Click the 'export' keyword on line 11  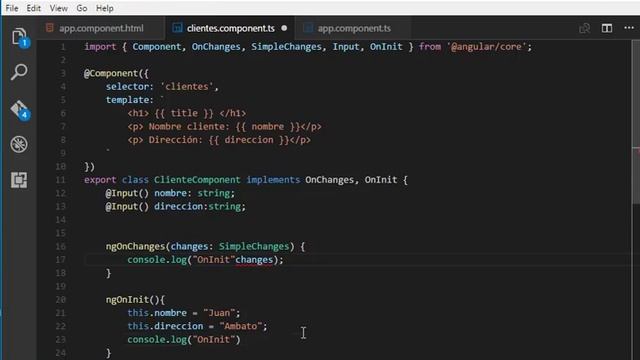[x=100, y=180]
